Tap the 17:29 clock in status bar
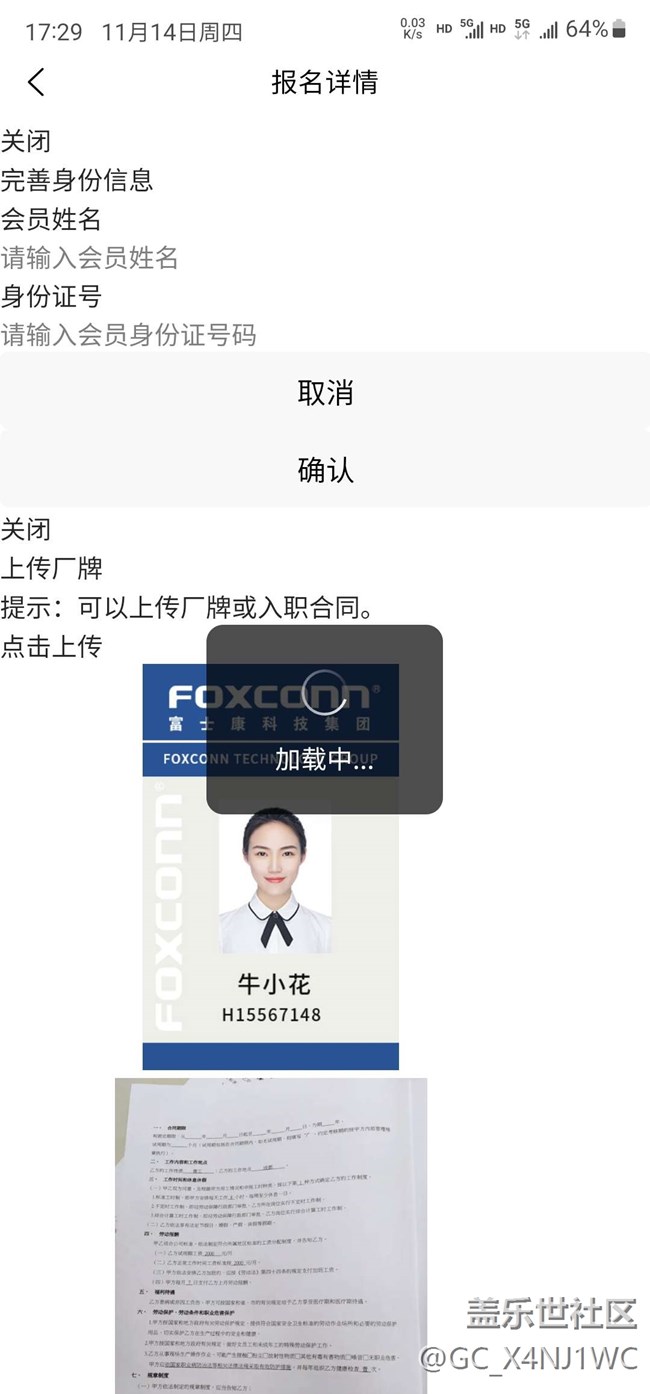 [x=53, y=31]
